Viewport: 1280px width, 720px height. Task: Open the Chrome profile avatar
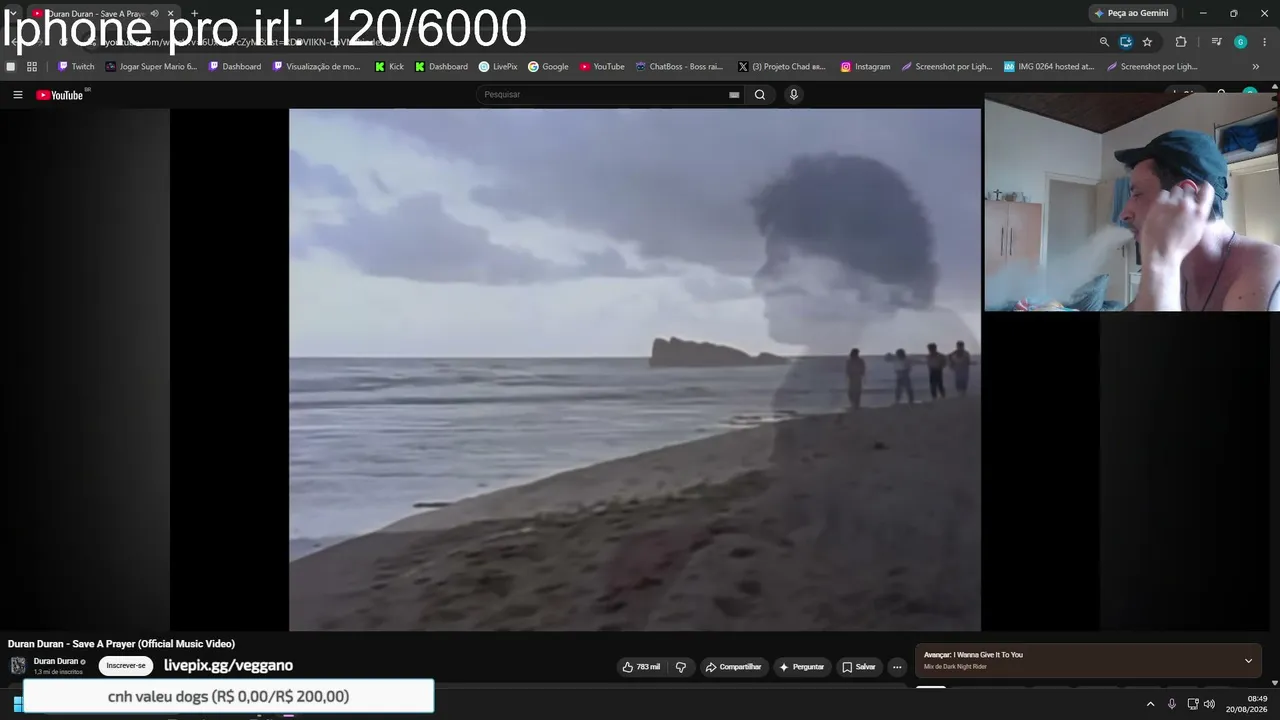click(x=1240, y=42)
